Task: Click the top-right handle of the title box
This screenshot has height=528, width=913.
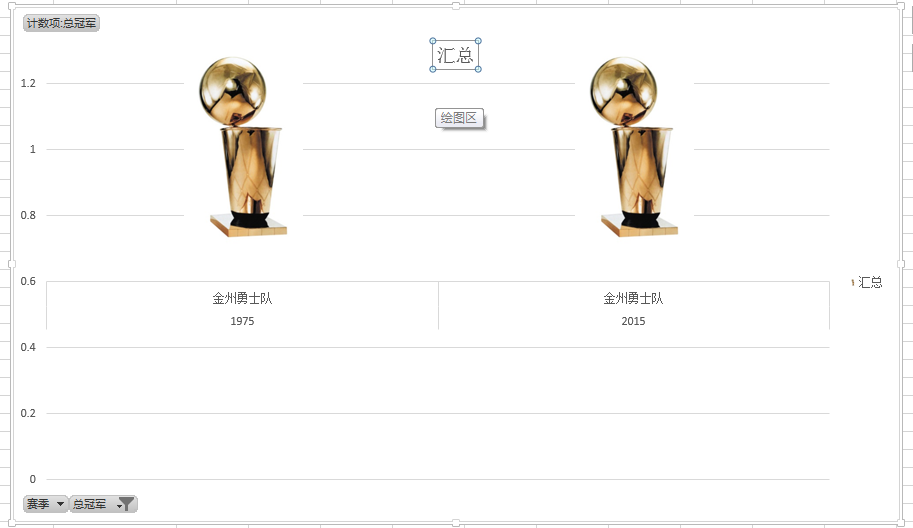Action: (x=478, y=41)
